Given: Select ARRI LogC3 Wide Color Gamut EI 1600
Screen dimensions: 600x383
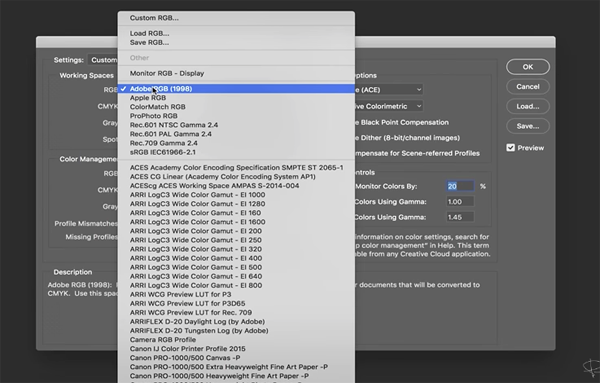Looking at the screenshot, I should [x=236, y=222].
